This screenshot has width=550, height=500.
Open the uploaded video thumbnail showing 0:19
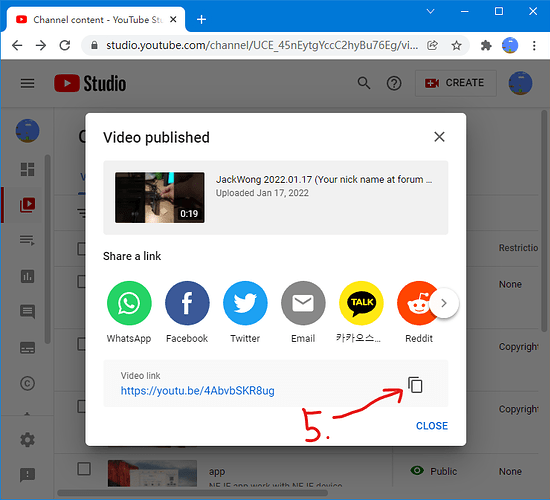coord(160,198)
